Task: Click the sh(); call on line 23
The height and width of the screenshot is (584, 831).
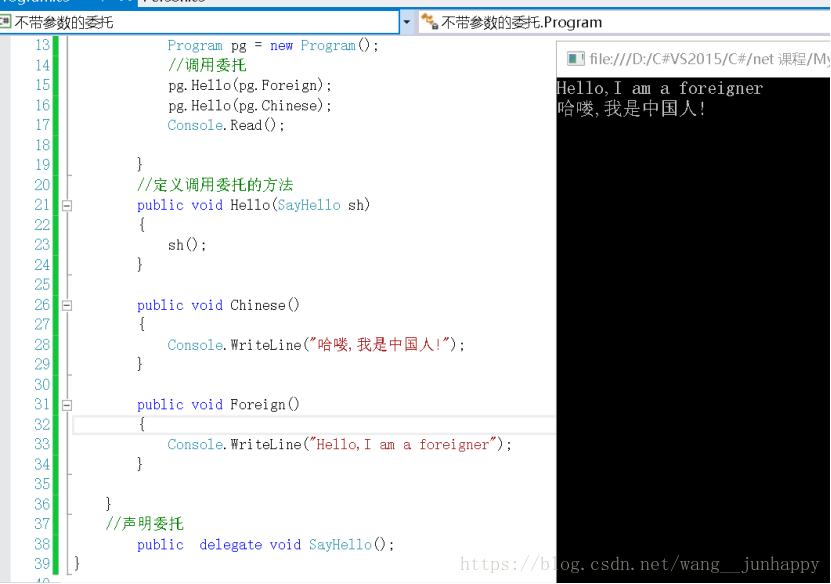Action: click(187, 245)
